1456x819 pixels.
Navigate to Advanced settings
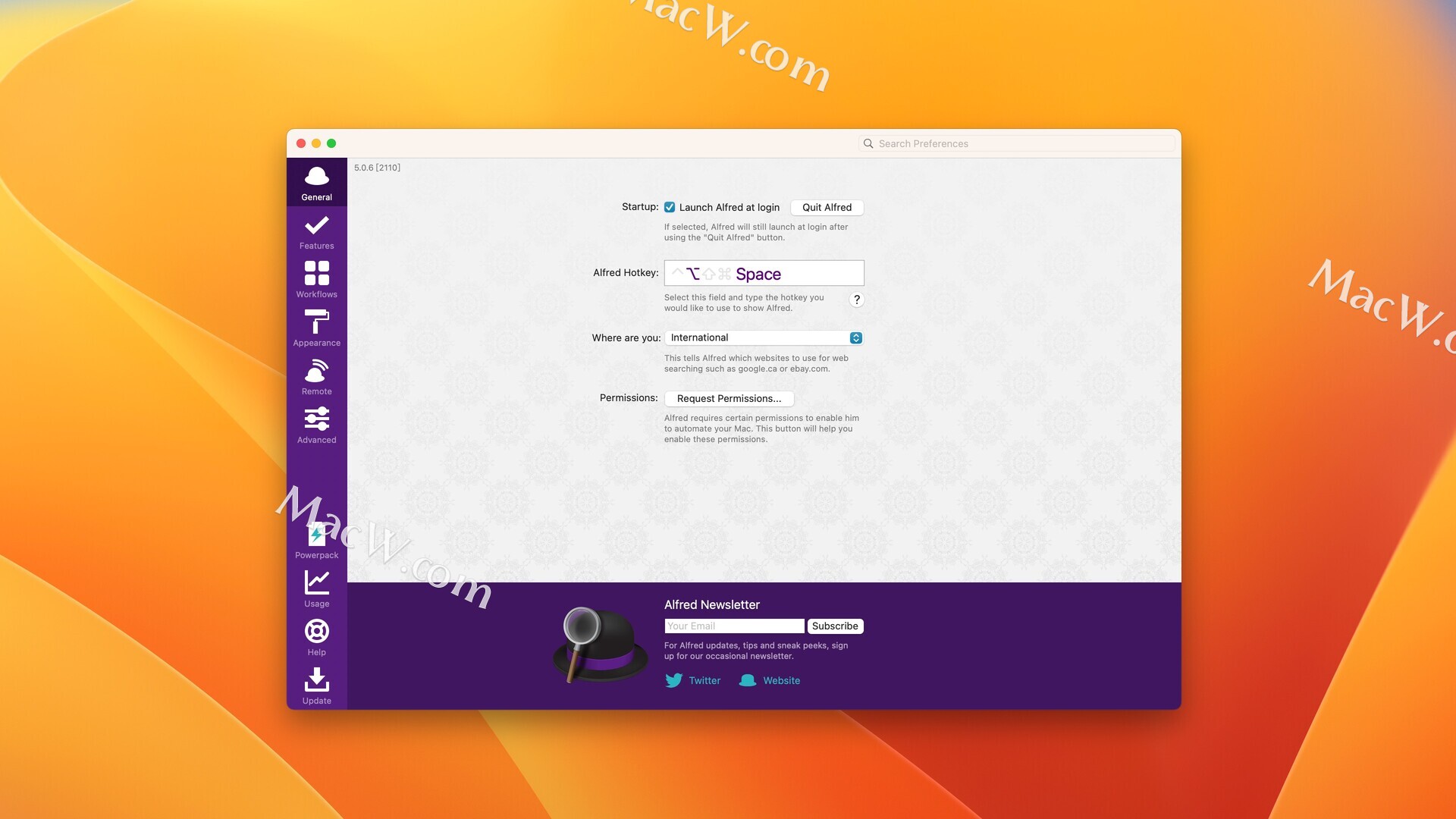[316, 424]
